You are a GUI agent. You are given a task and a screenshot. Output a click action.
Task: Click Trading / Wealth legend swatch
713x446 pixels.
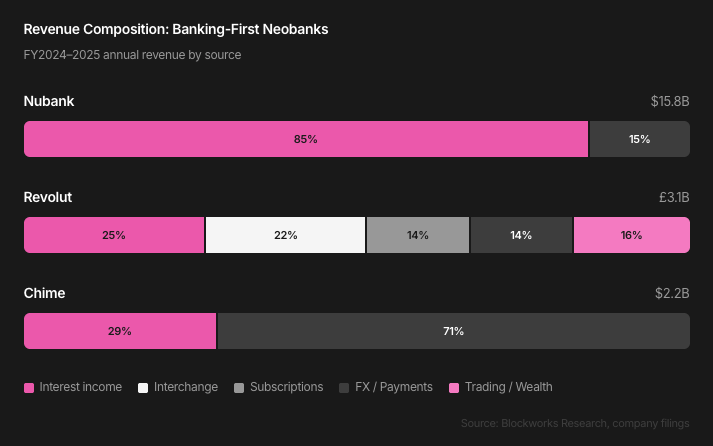455,388
